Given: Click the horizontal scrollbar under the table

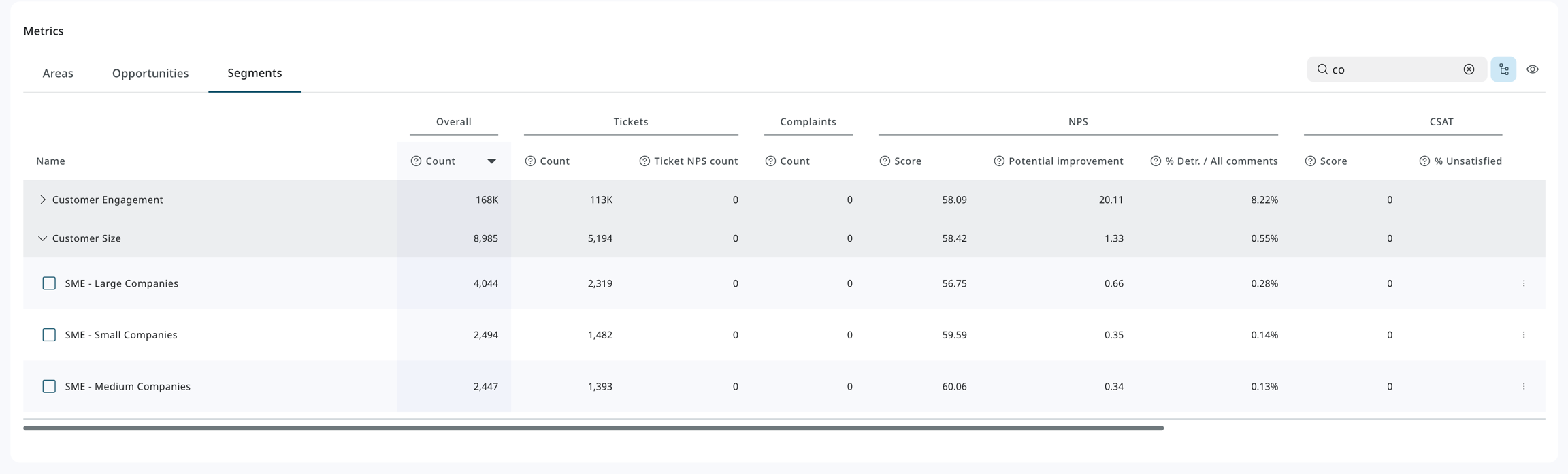Looking at the screenshot, I should point(593,428).
